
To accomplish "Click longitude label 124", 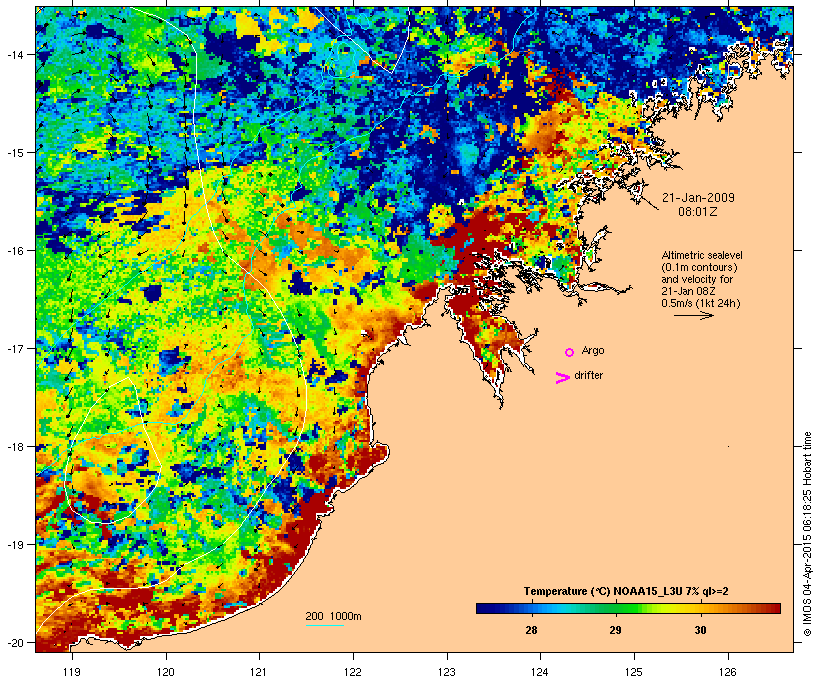I will click(x=540, y=672).
